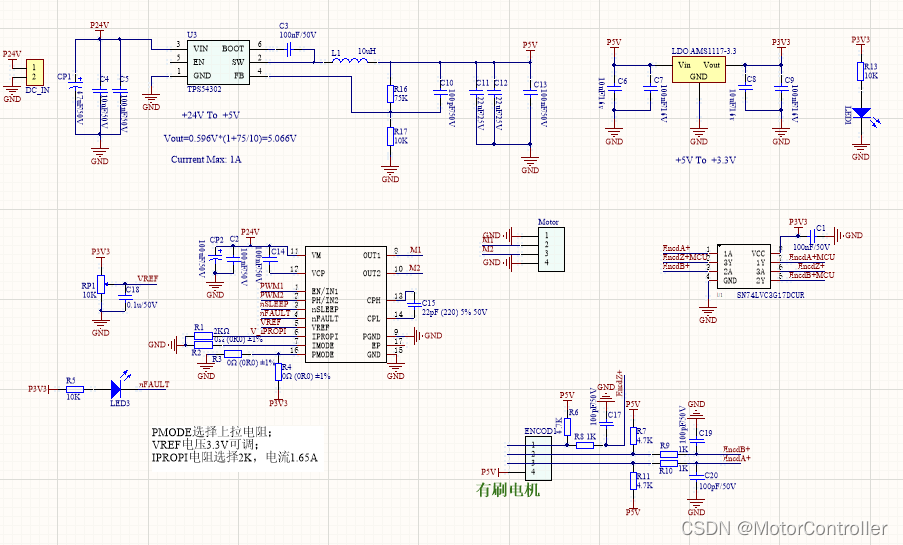Select resistor R5 10K
903x545 pixels.
coord(75,389)
